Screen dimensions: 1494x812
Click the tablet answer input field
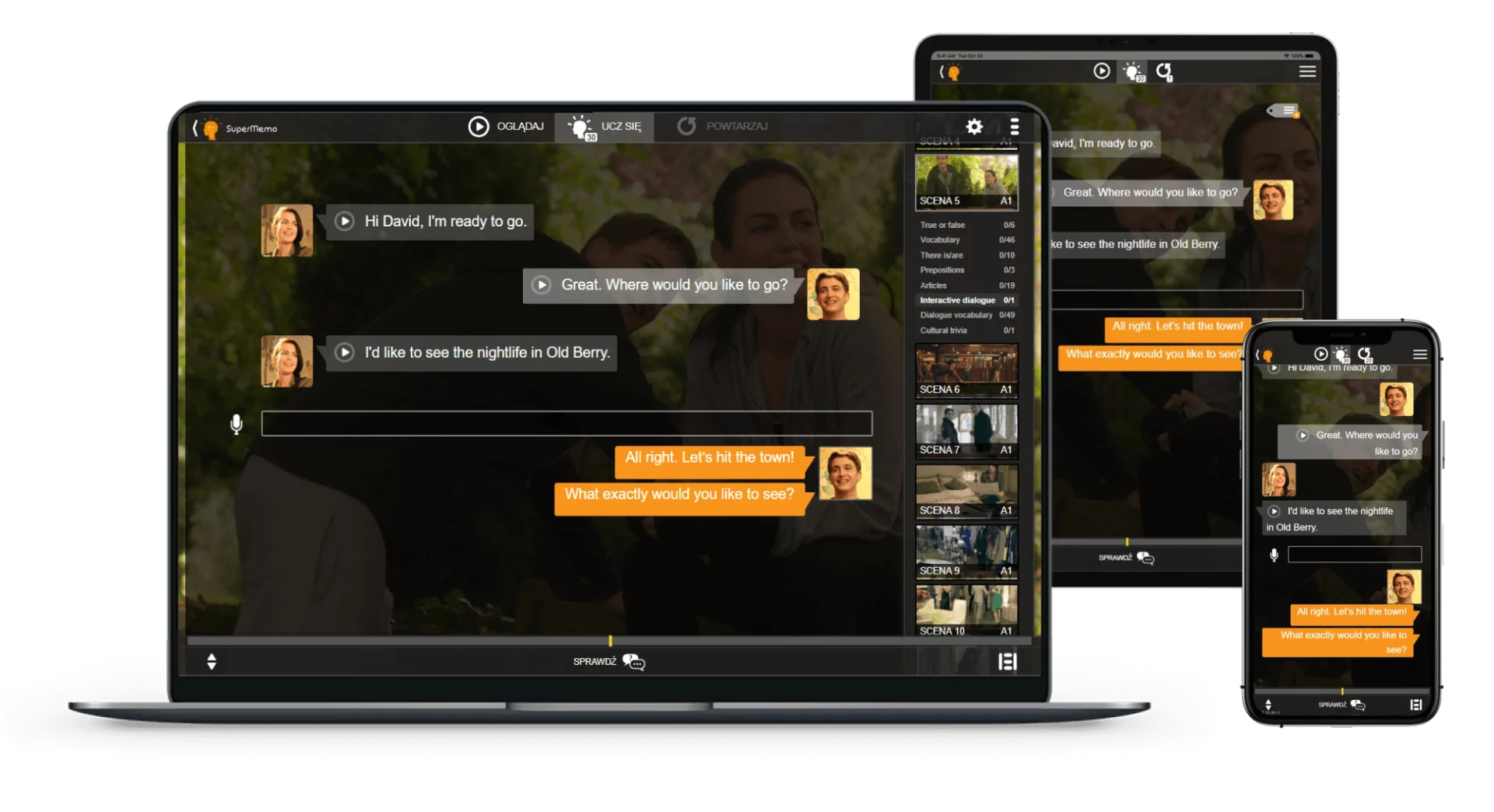(1177, 299)
